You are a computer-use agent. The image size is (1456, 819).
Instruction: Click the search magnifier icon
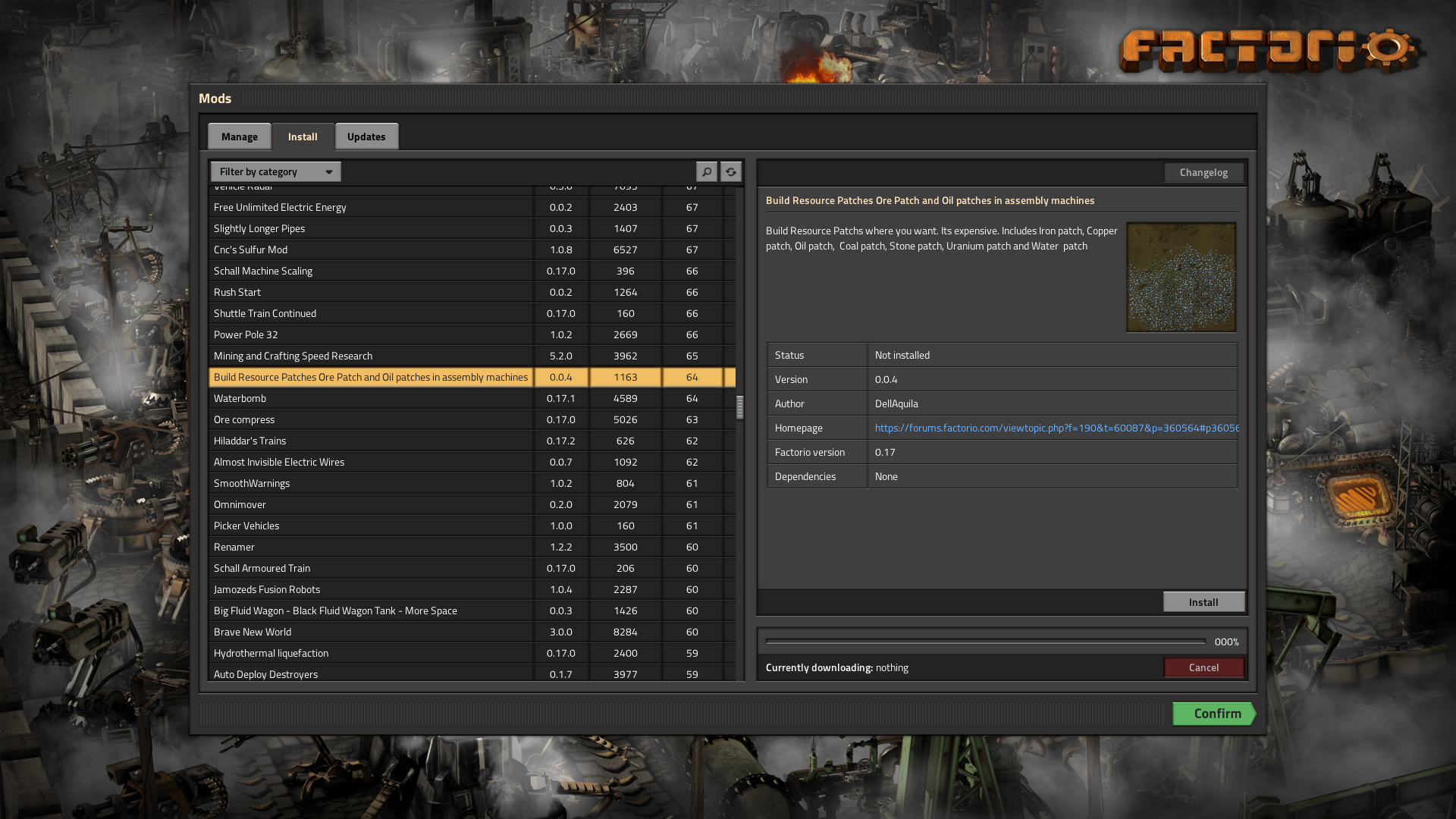706,171
